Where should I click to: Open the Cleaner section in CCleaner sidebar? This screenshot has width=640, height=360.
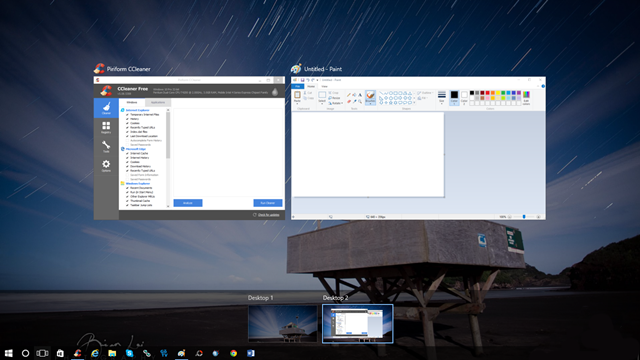(106, 108)
